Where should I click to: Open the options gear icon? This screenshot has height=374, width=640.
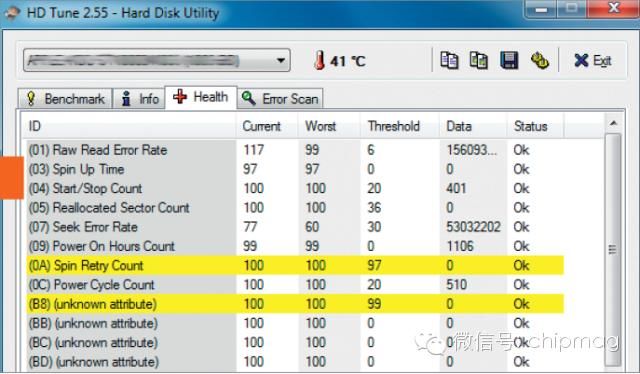[540, 61]
